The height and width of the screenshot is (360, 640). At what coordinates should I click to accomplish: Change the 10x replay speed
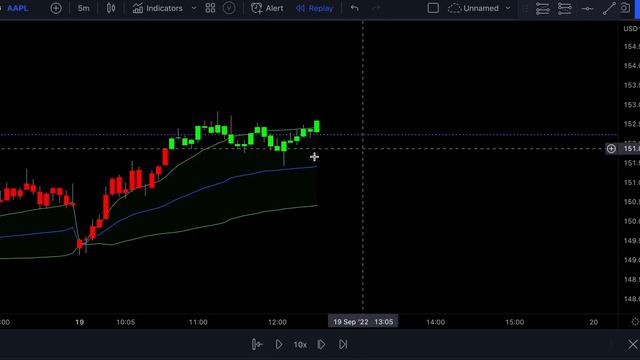300,345
